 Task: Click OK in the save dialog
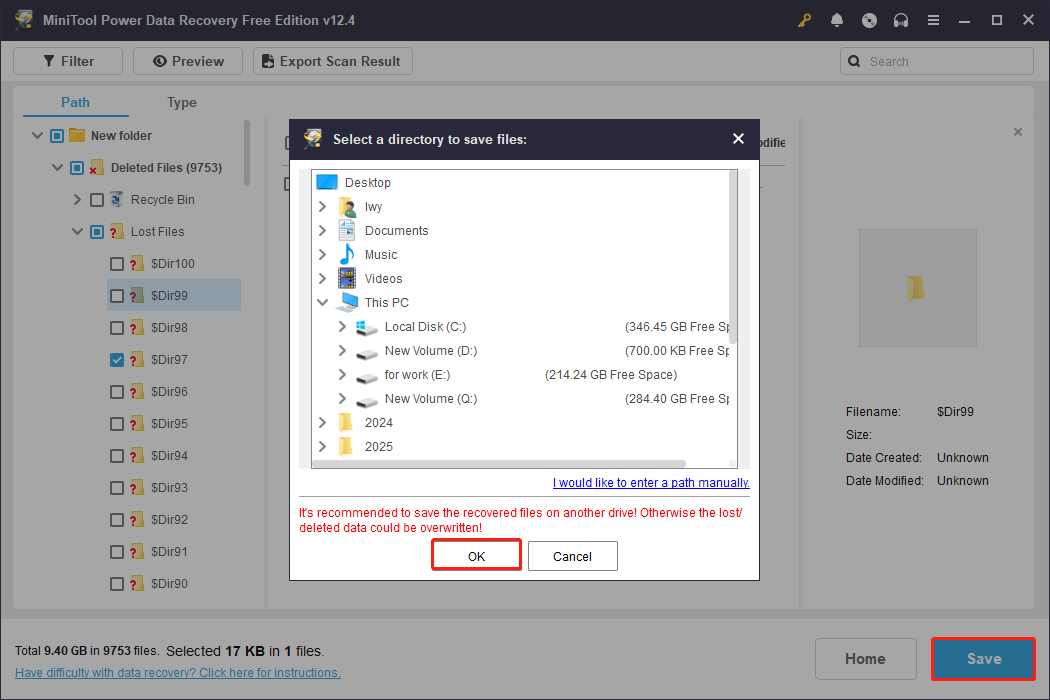(x=476, y=556)
